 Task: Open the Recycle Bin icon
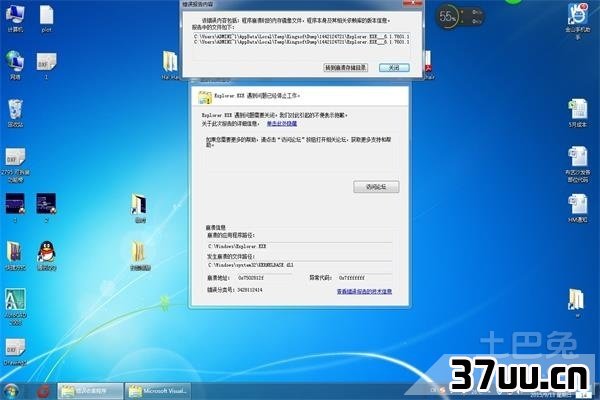[x=15, y=113]
